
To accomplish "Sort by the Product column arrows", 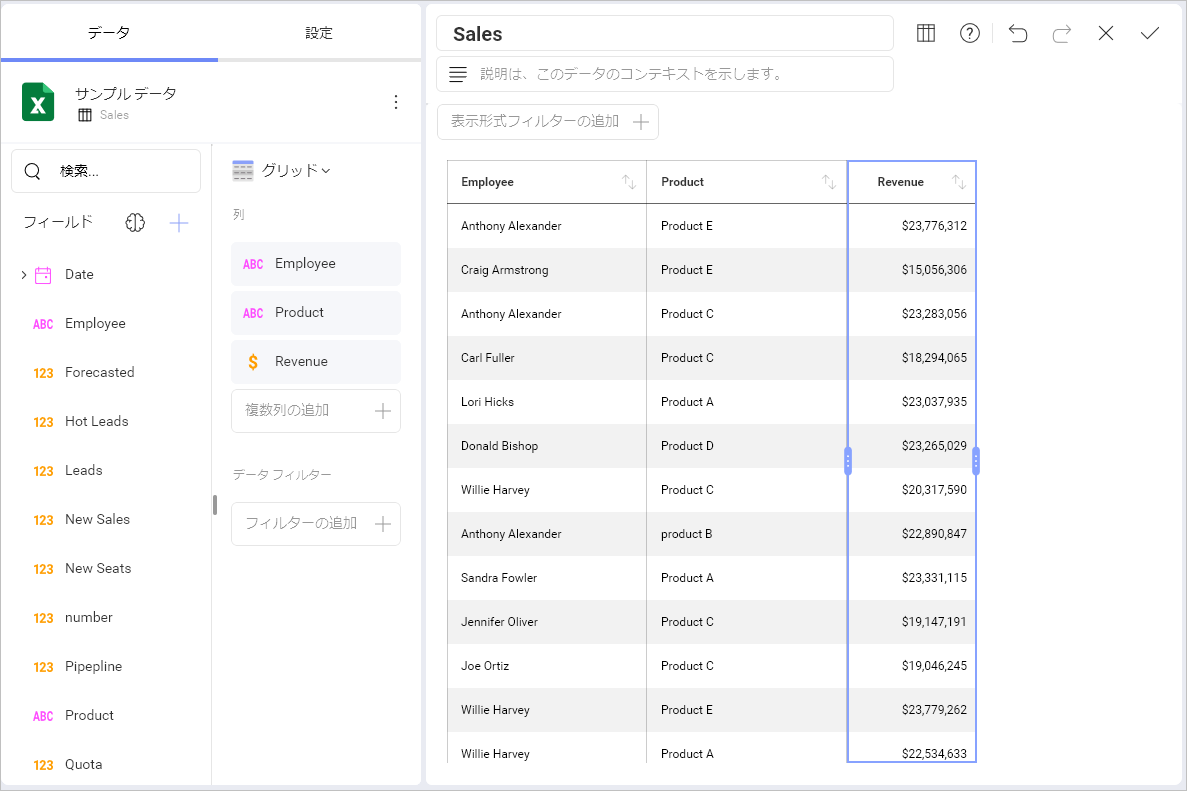I will tap(829, 182).
